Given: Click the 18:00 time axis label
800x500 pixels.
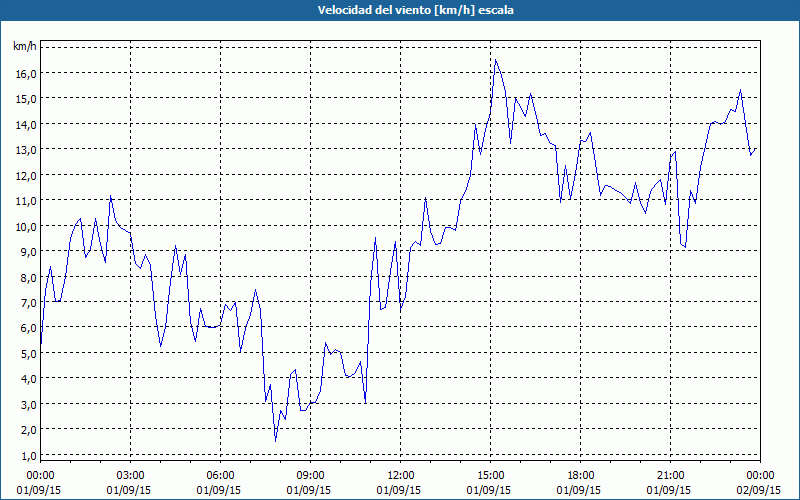Looking at the screenshot, I should click(580, 476).
